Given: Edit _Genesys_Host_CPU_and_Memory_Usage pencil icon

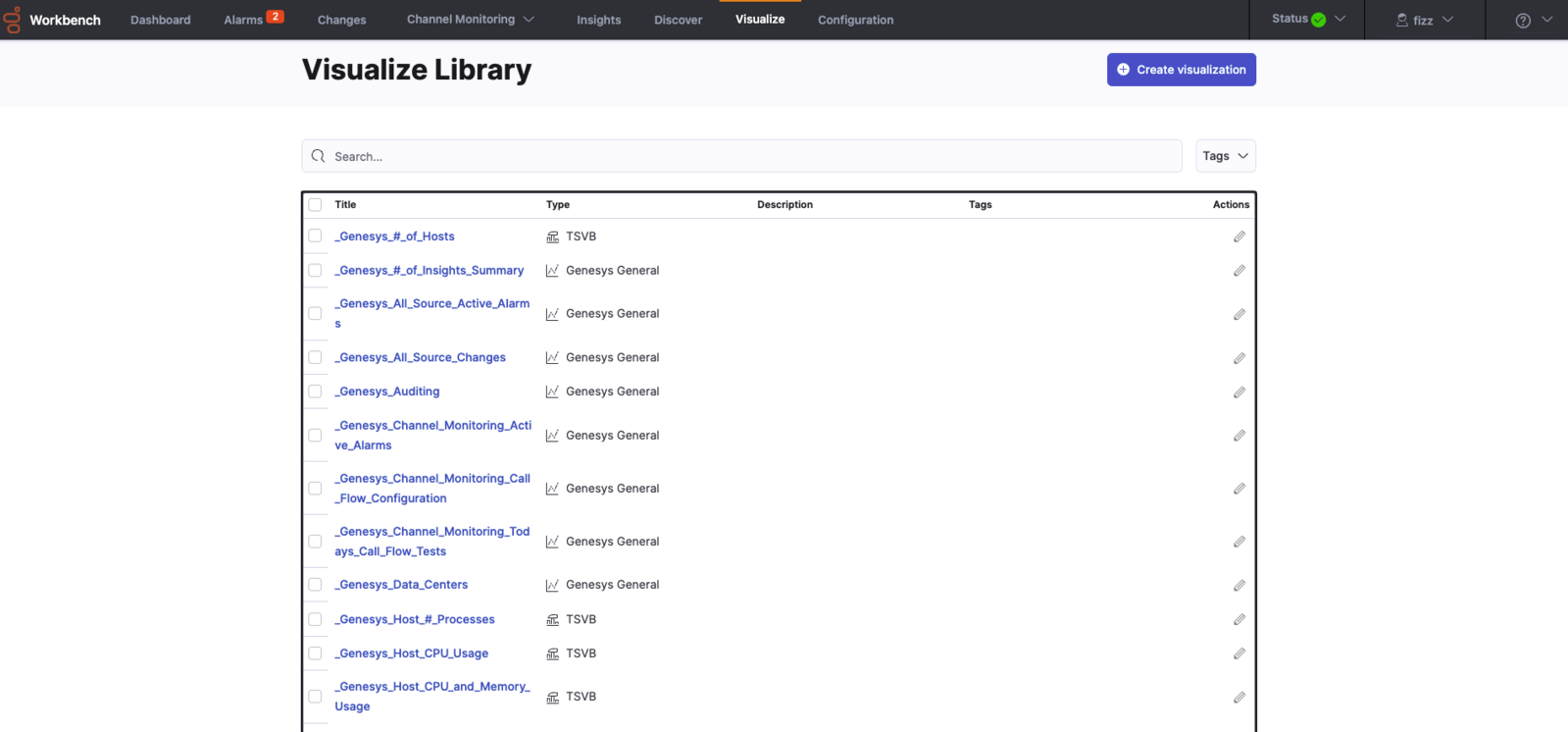Looking at the screenshot, I should click(x=1239, y=697).
